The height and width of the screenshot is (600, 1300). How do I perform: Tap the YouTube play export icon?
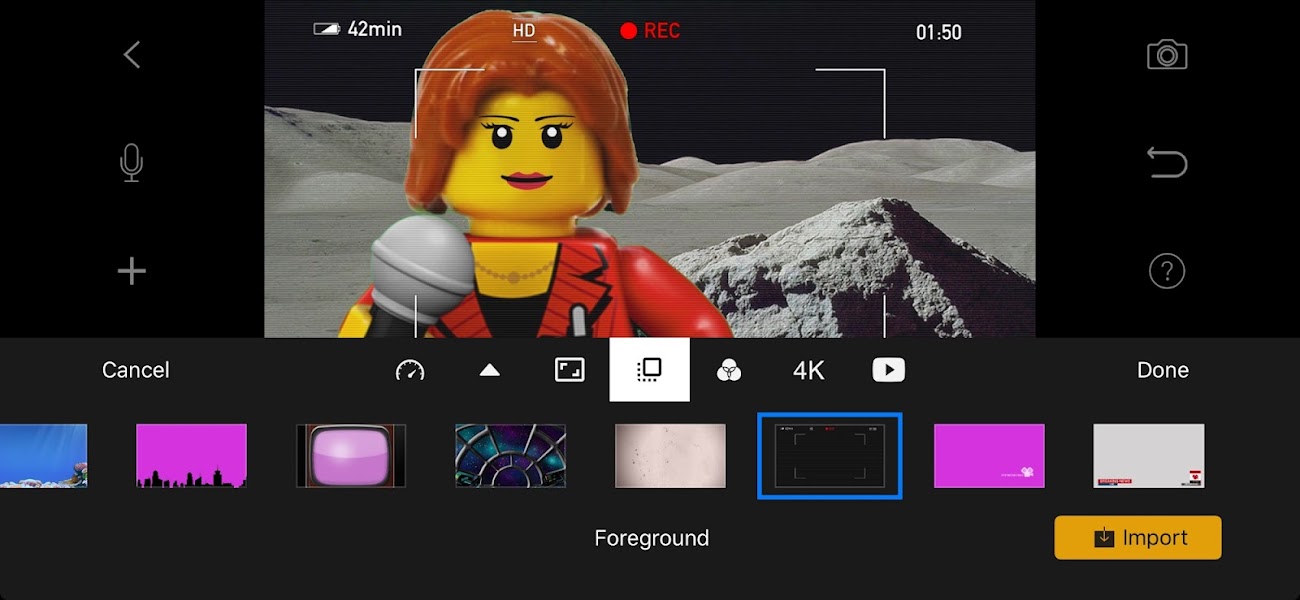[888, 370]
